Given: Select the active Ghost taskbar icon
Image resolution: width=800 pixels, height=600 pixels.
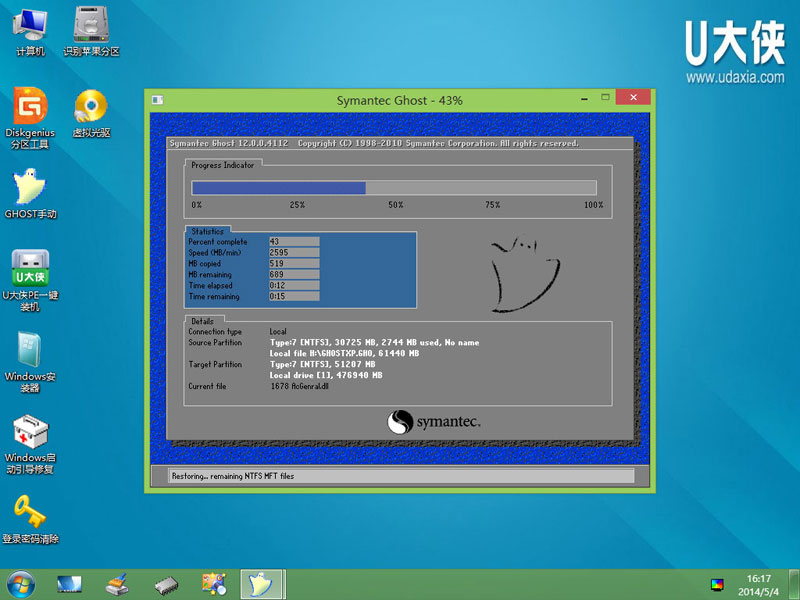Looking at the screenshot, I should click(x=262, y=584).
